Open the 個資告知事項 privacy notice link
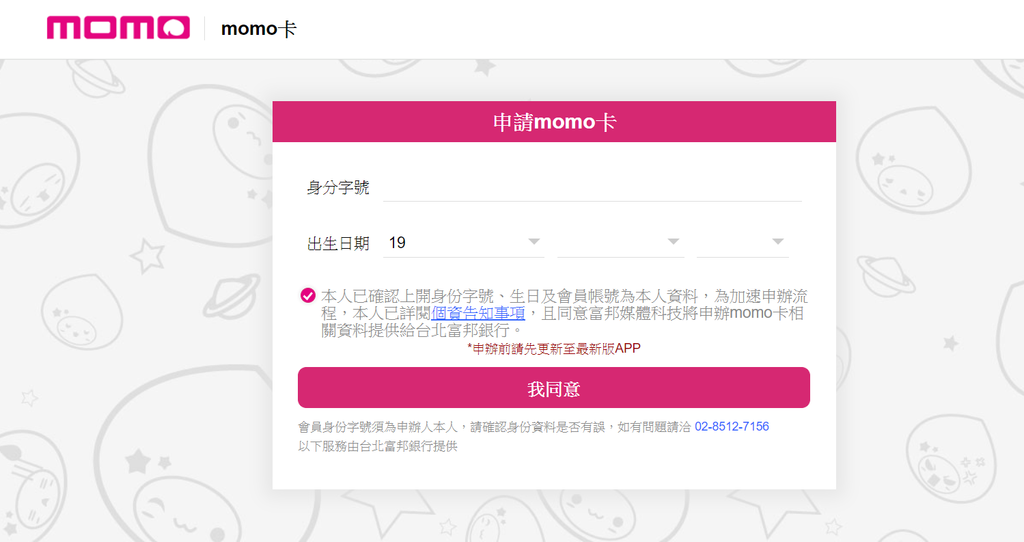 (x=478, y=313)
